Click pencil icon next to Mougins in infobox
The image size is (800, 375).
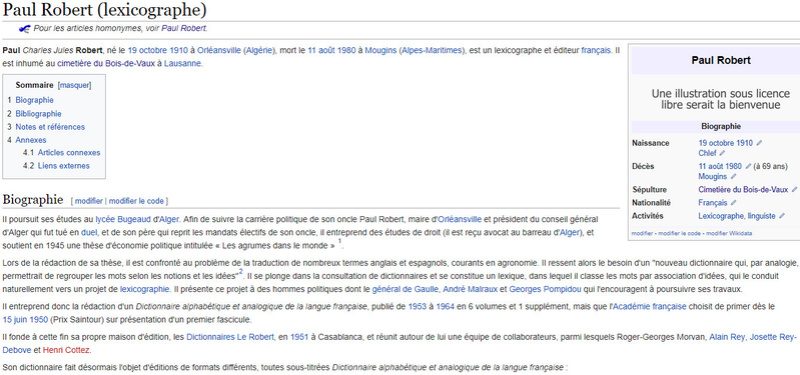[734, 177]
